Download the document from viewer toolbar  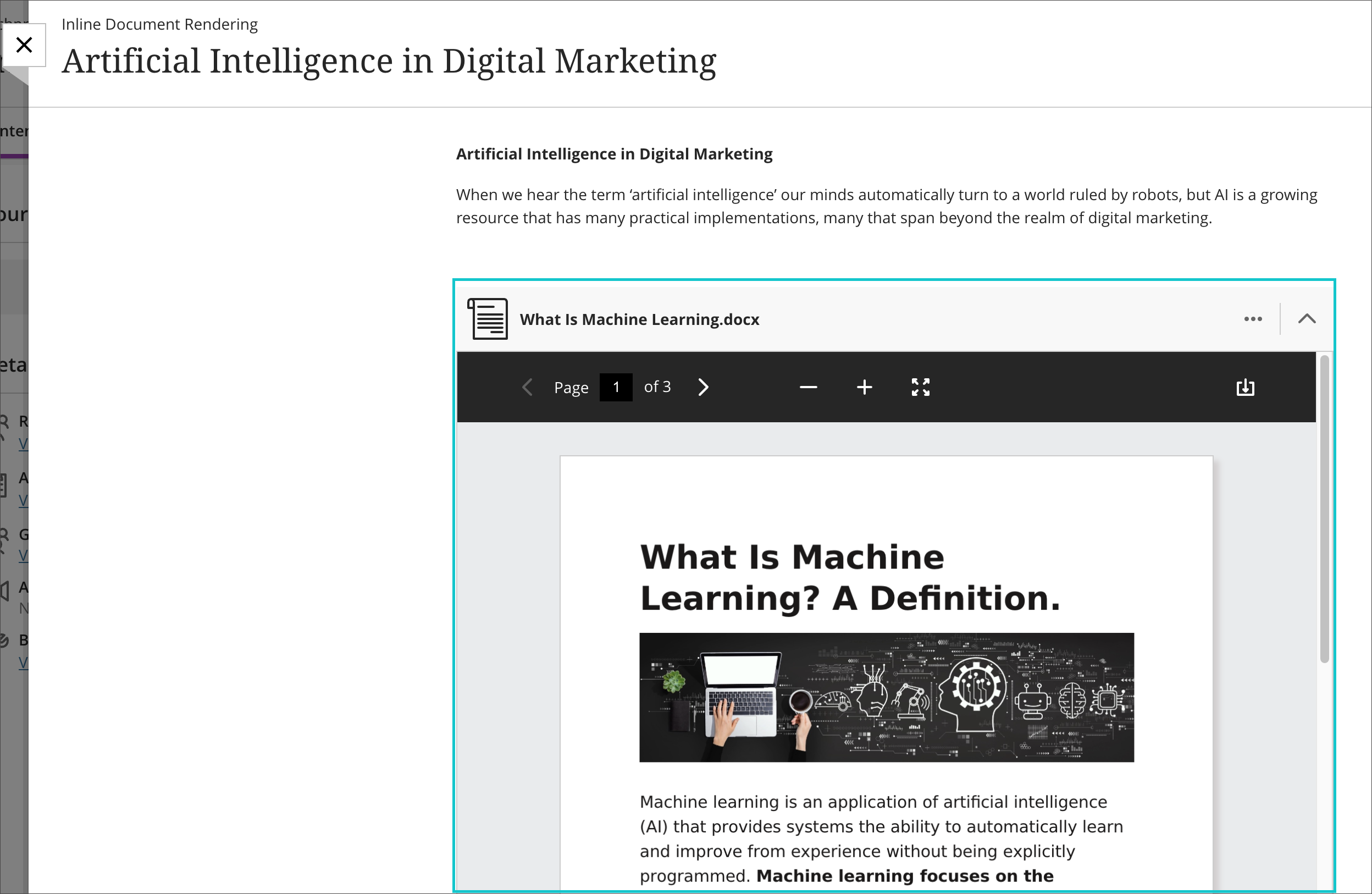pyautogui.click(x=1245, y=387)
